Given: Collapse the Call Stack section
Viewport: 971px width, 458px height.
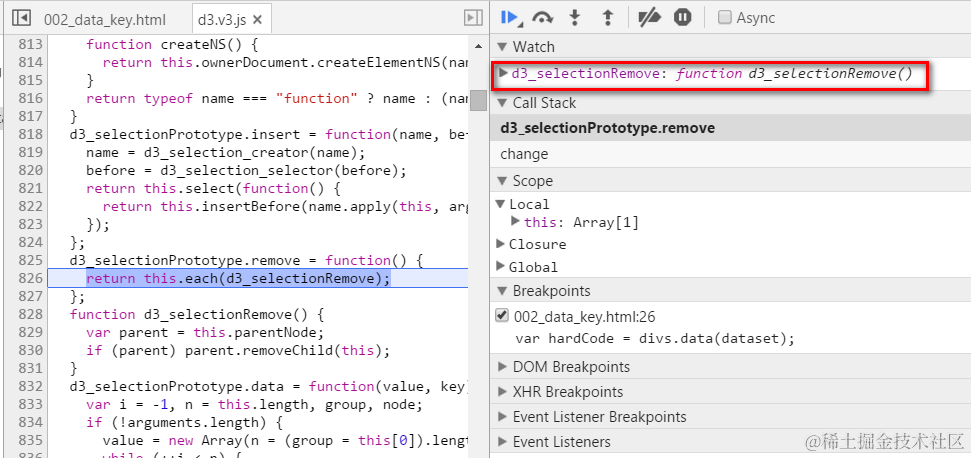Looking at the screenshot, I should [502, 103].
